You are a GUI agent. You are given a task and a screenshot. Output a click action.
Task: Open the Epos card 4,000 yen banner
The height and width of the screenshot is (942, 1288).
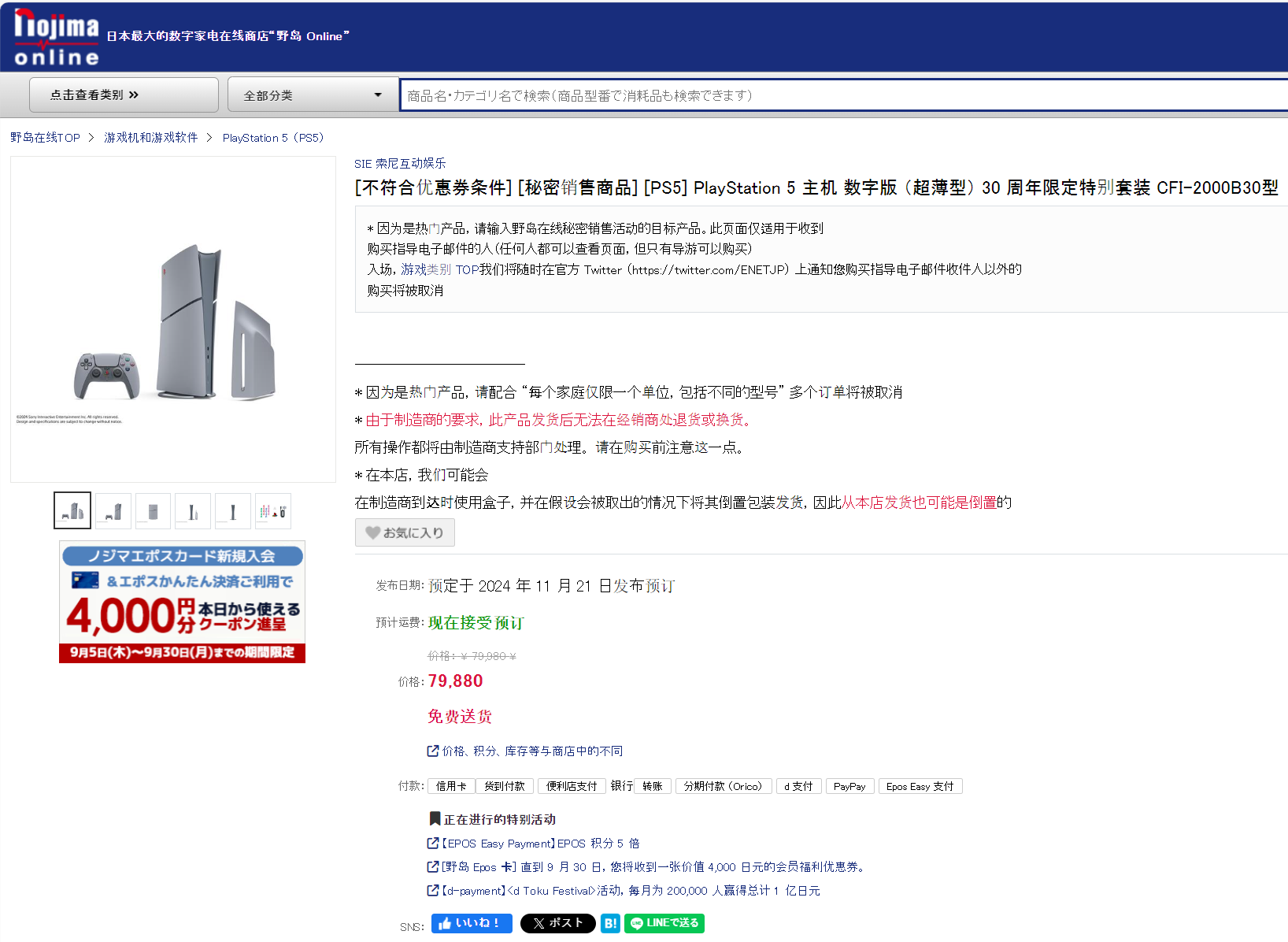(182, 602)
